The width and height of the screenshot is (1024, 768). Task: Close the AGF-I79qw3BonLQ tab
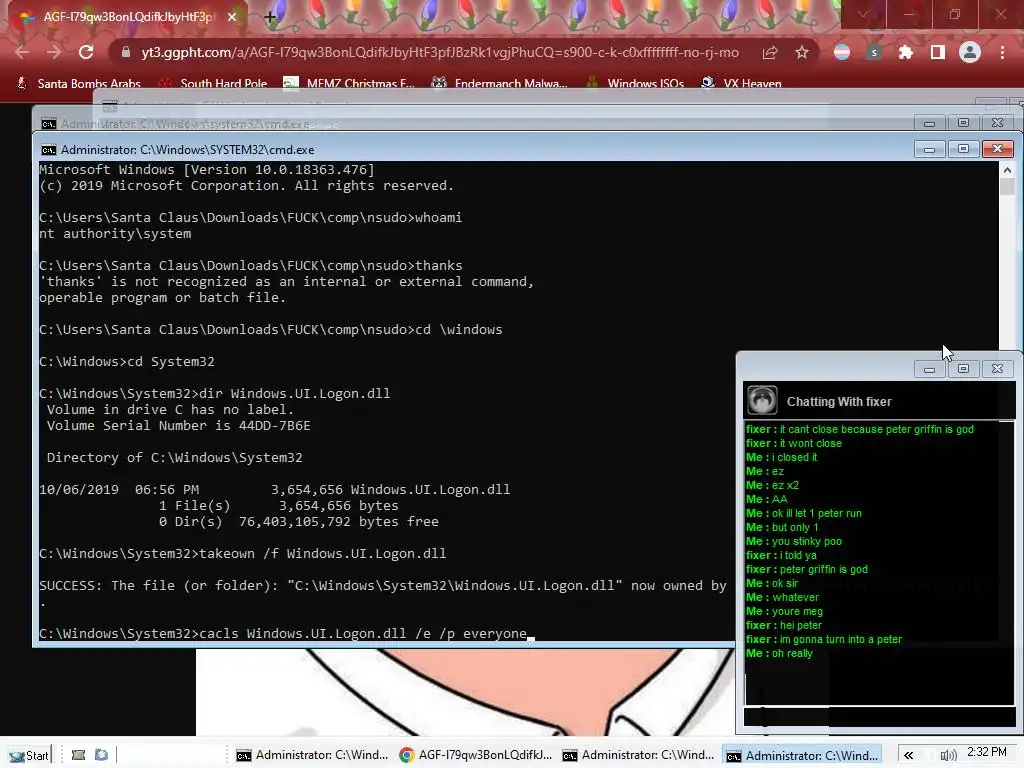[x=232, y=17]
